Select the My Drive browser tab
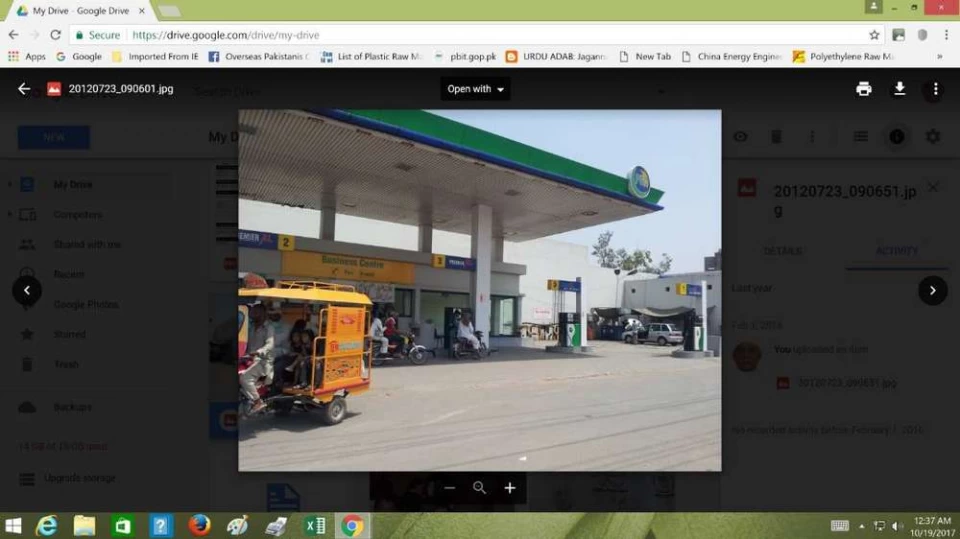 click(81, 11)
